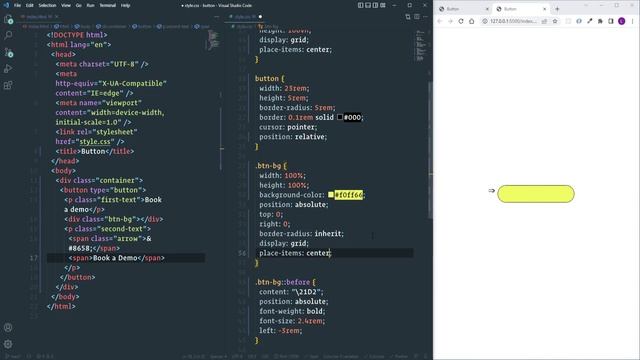Open the right editor's more actions menu
640x360 pixels.
click(x=425, y=17)
